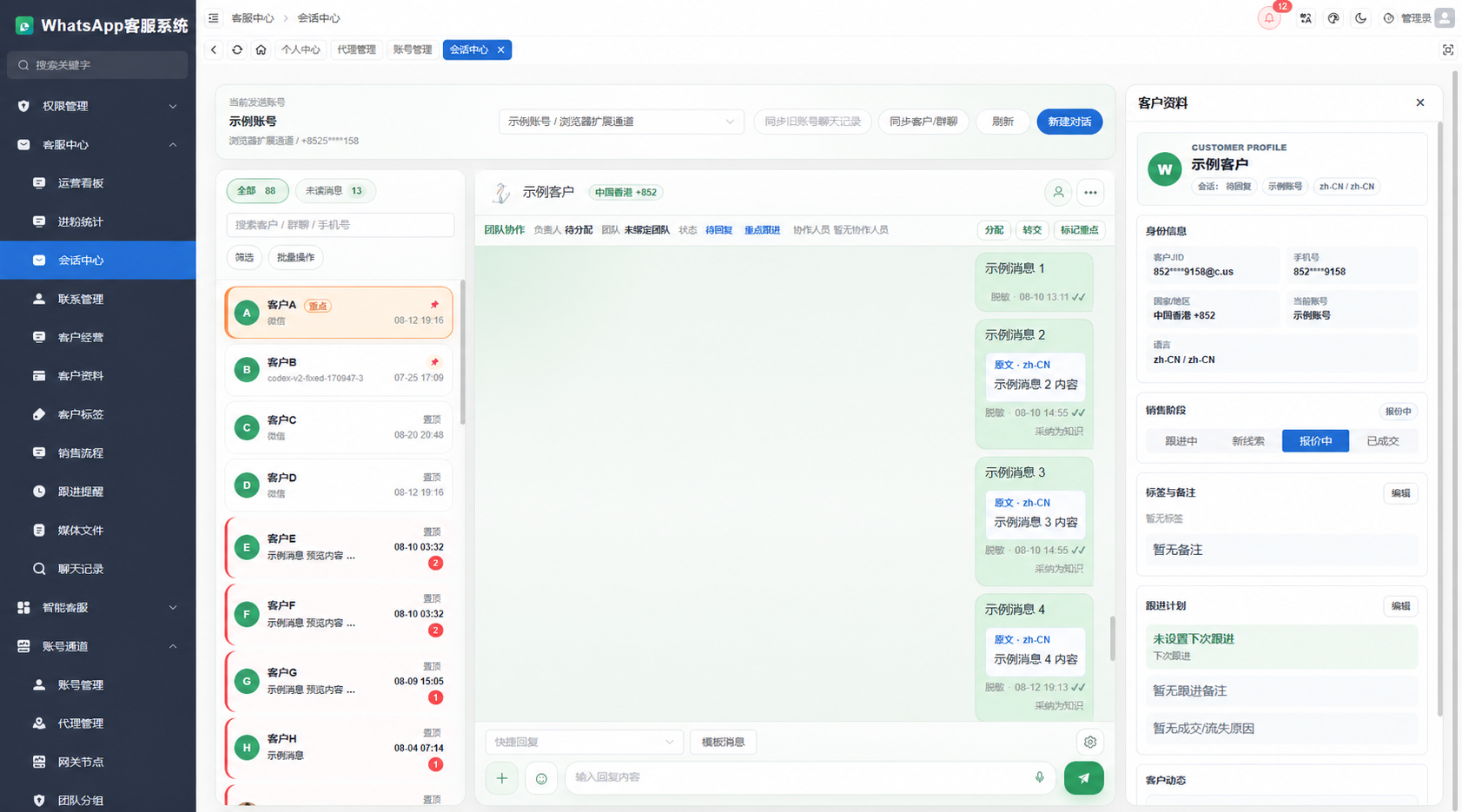This screenshot has height=812, width=1462.
Task: Click the 搜索客户 / 群聊 / 手机号 search field
Action: [340, 225]
